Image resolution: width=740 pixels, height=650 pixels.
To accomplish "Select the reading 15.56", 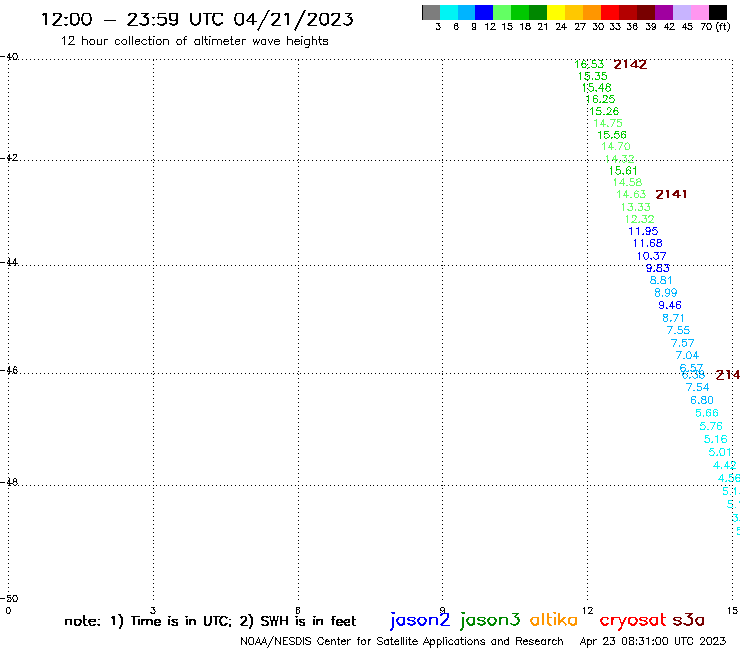I will pos(612,135).
